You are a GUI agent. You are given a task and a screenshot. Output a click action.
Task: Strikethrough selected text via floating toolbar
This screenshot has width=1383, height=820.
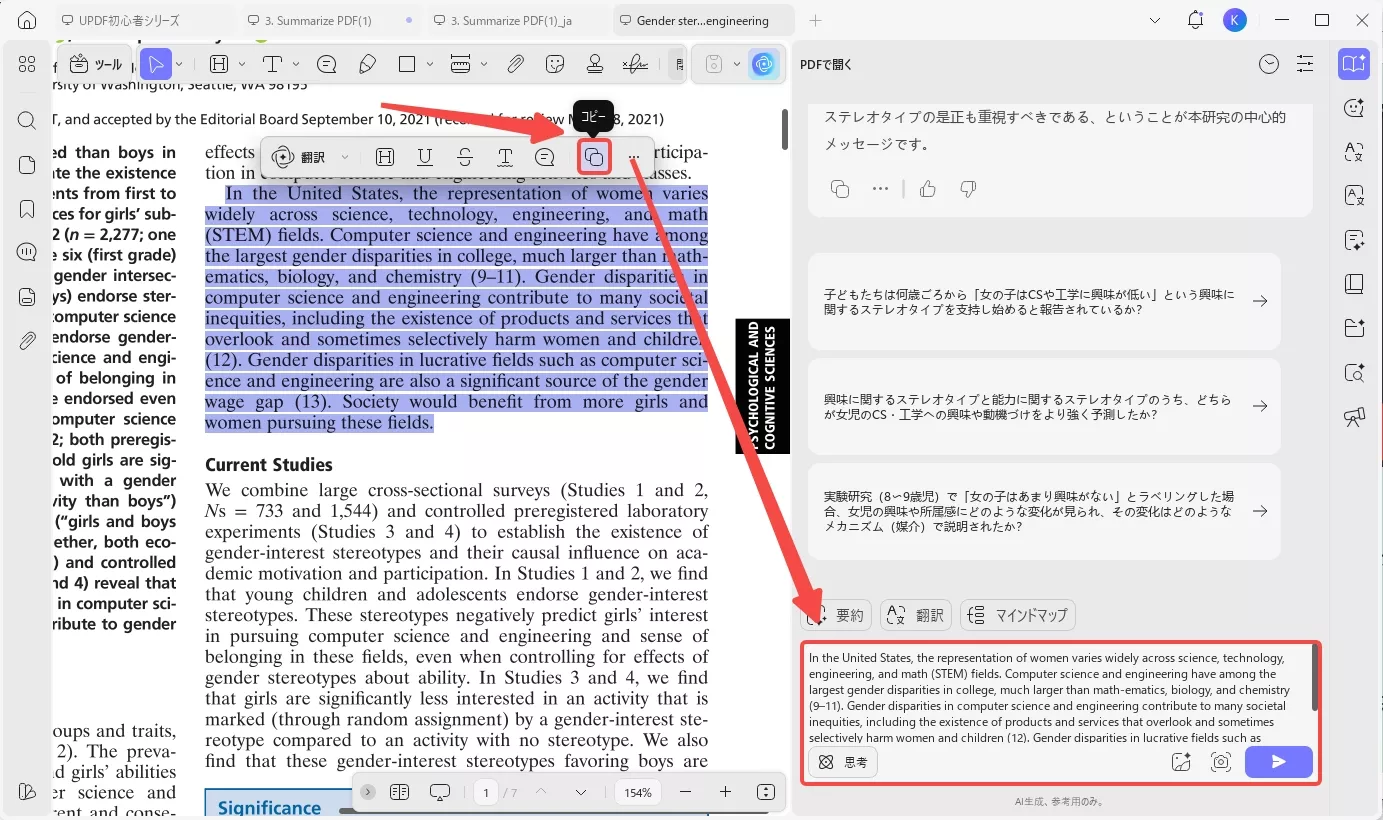coord(465,157)
